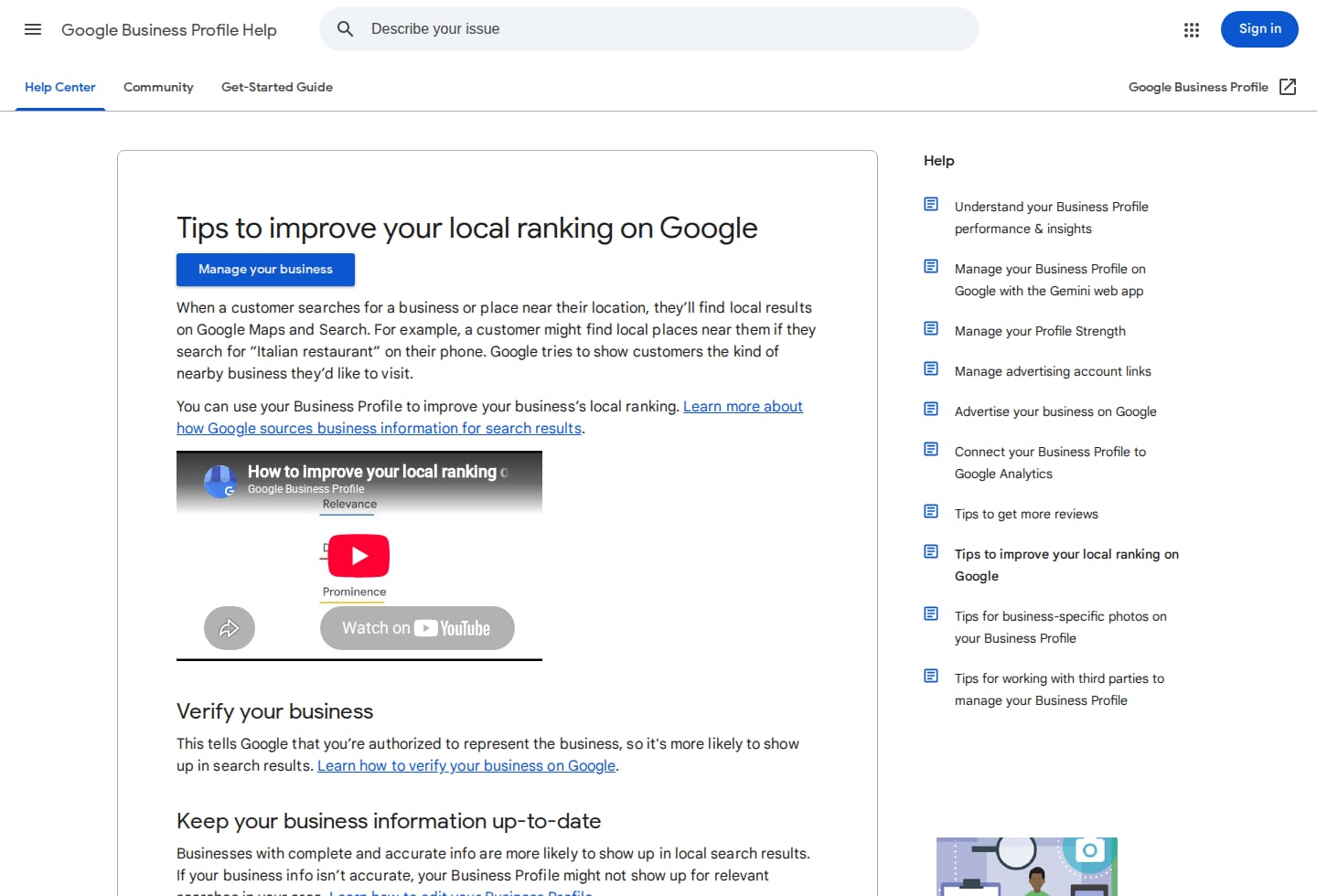Click article icon beside Tips to get more reviews
This screenshot has width=1317, height=896.
[931, 511]
